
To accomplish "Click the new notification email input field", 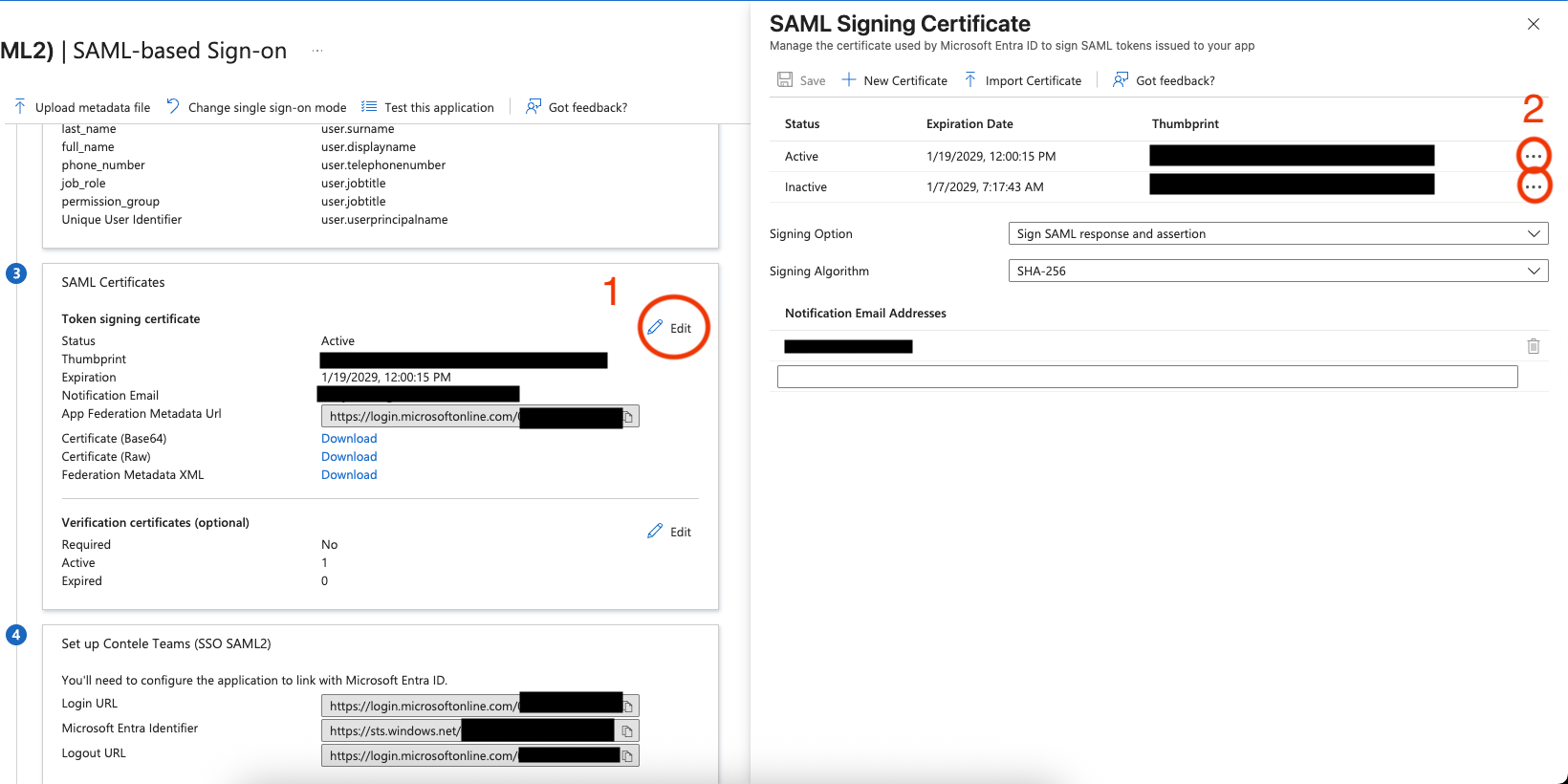I will click(1146, 377).
